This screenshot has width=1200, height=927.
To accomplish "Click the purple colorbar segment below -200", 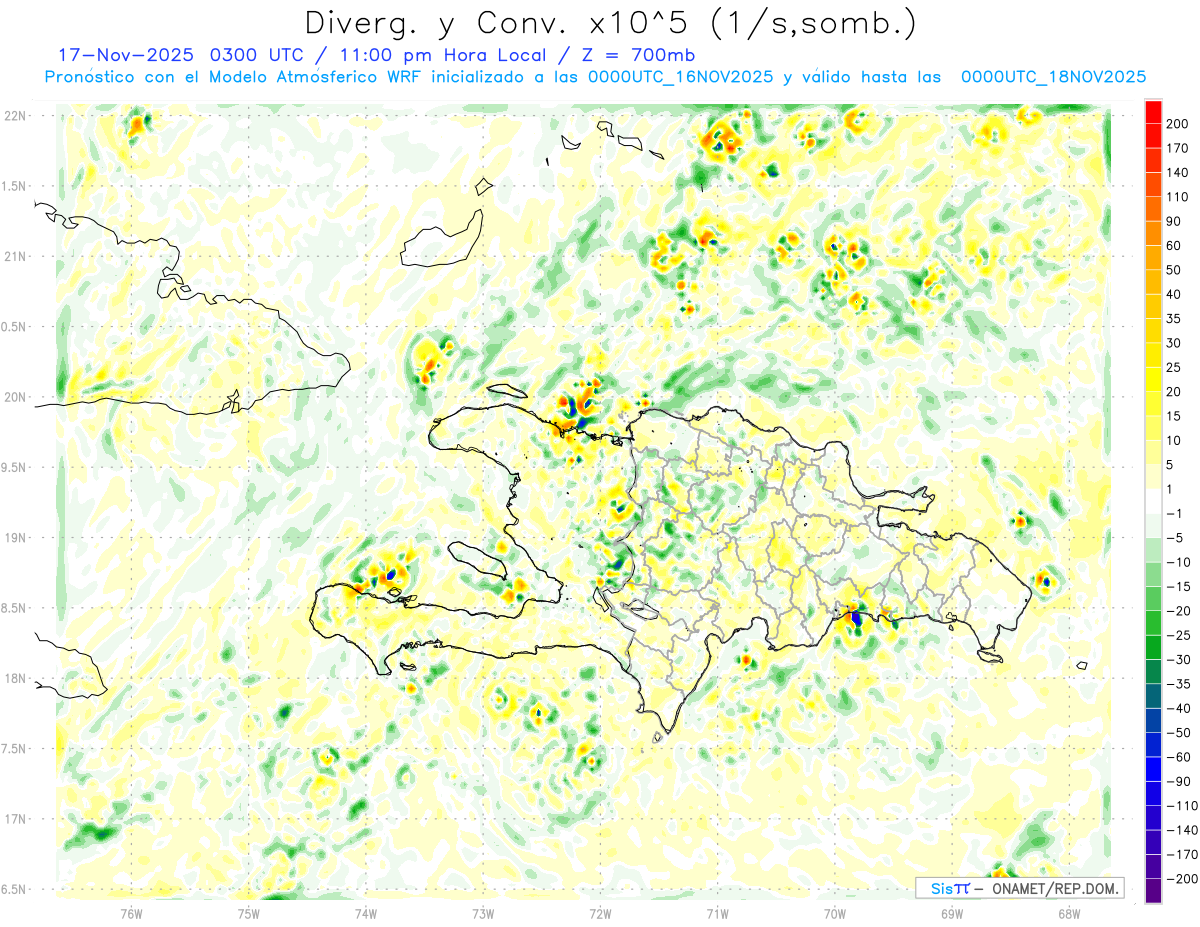I will (1153, 890).
